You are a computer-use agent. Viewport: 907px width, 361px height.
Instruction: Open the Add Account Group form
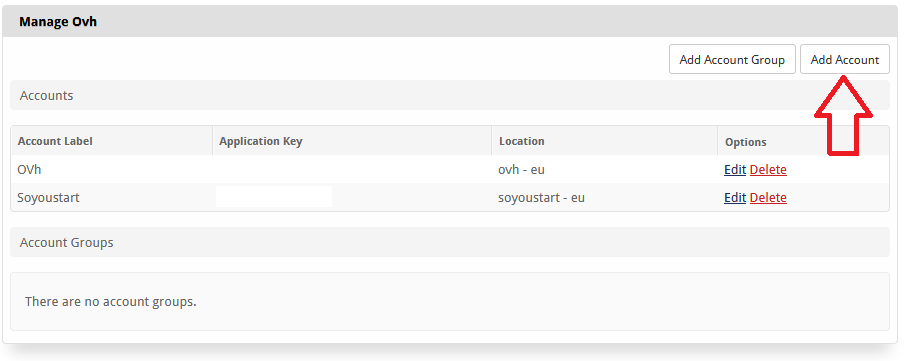[732, 60]
